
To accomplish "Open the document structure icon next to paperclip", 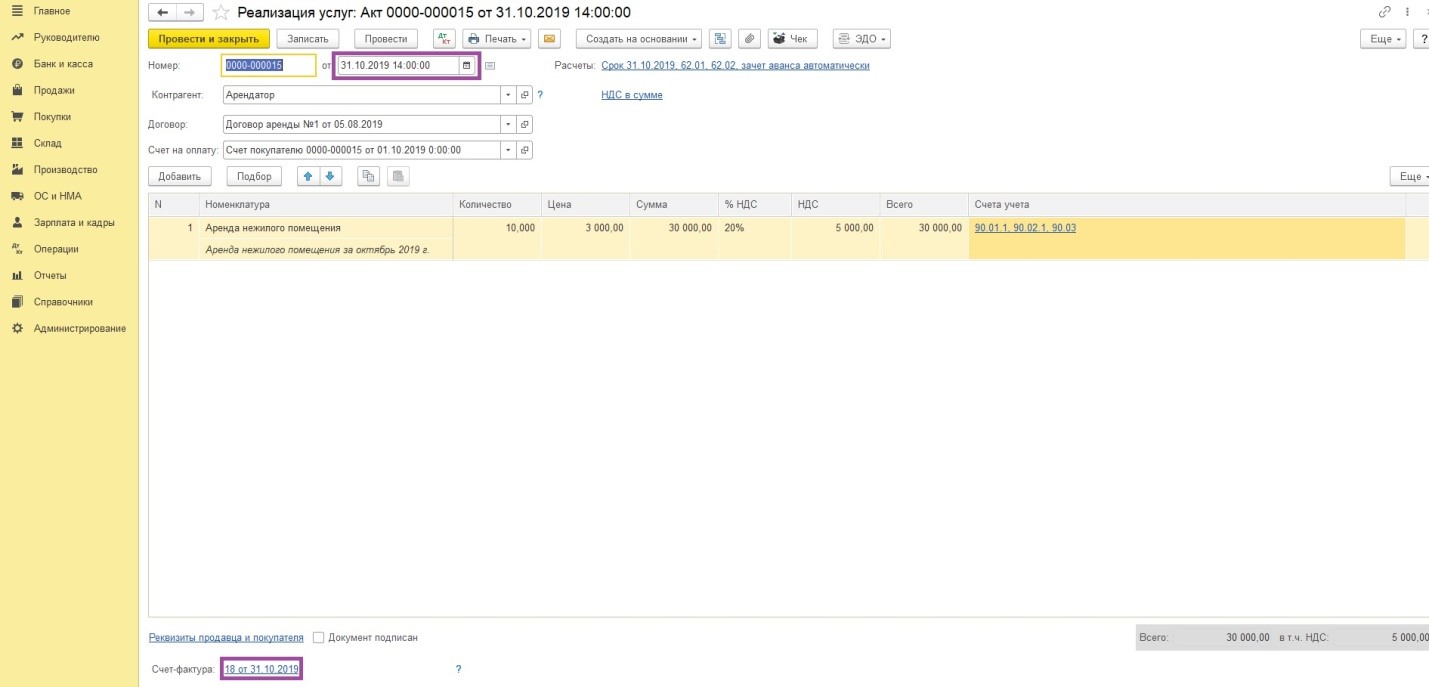I will pos(720,39).
